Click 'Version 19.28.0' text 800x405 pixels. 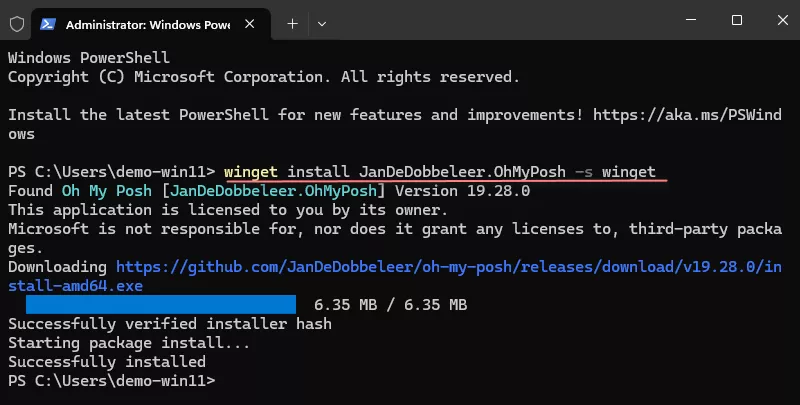tap(462, 191)
